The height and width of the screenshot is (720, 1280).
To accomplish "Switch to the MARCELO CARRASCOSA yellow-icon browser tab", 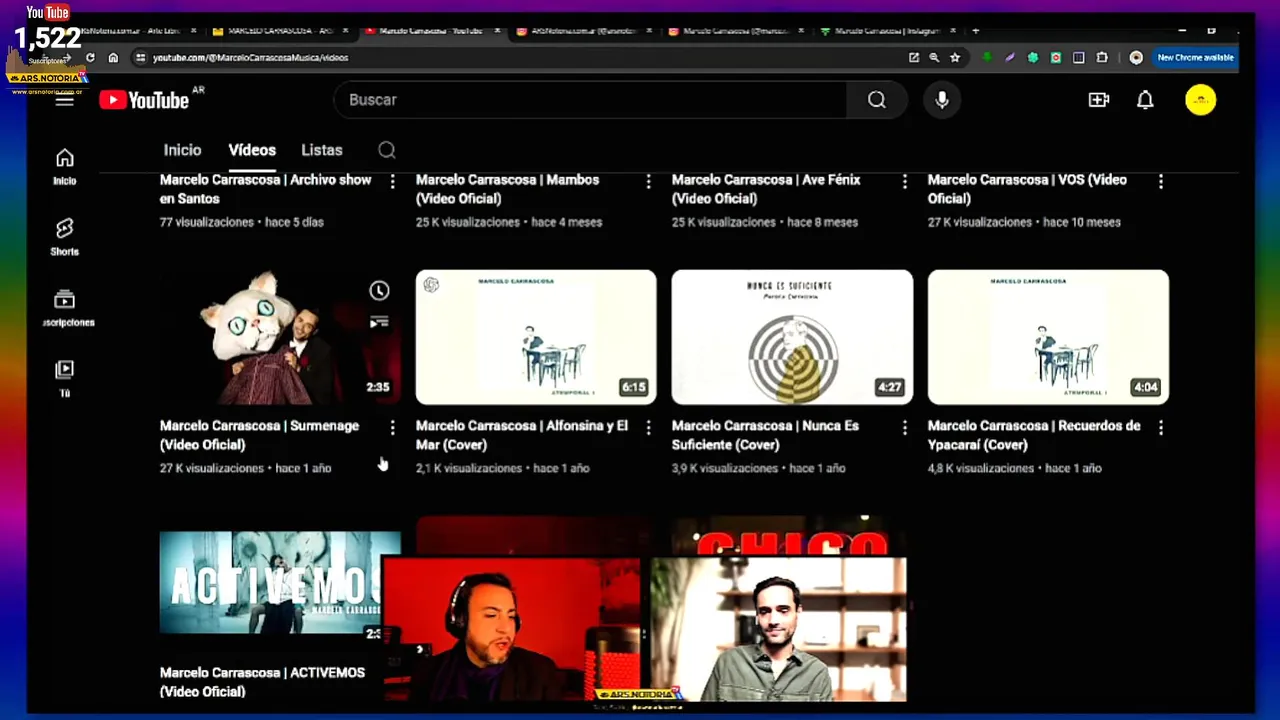I will pyautogui.click(x=282, y=31).
